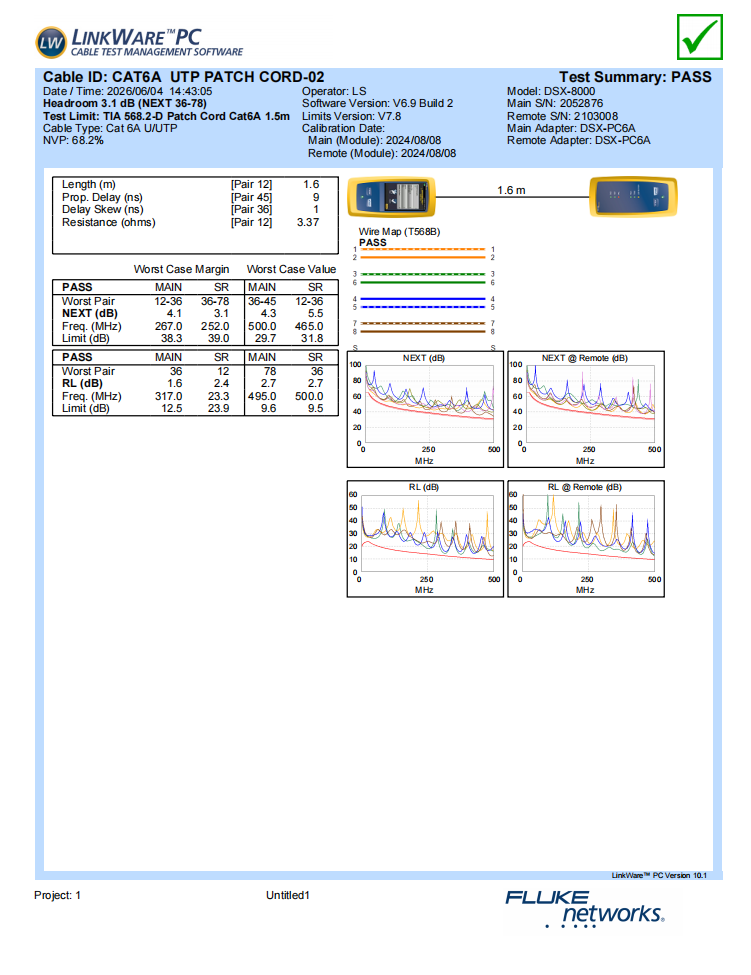Click Main S/N: 2052876

pos(555,104)
